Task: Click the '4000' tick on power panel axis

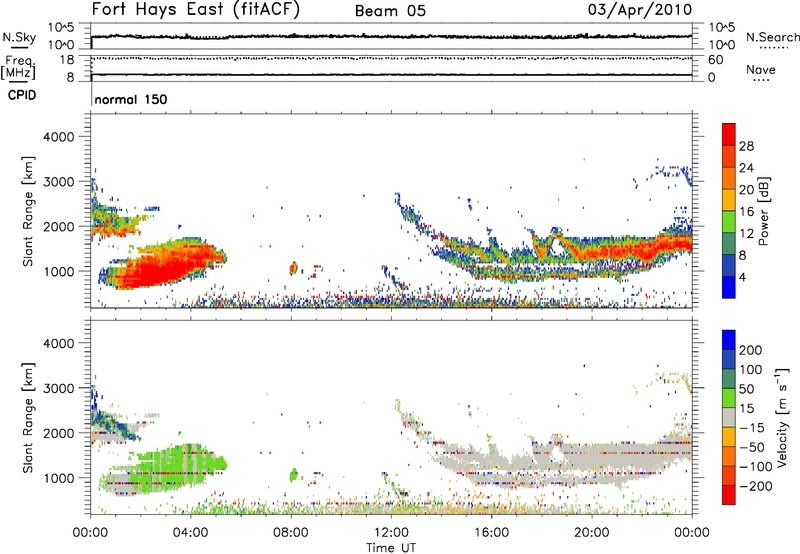Action: (x=58, y=137)
